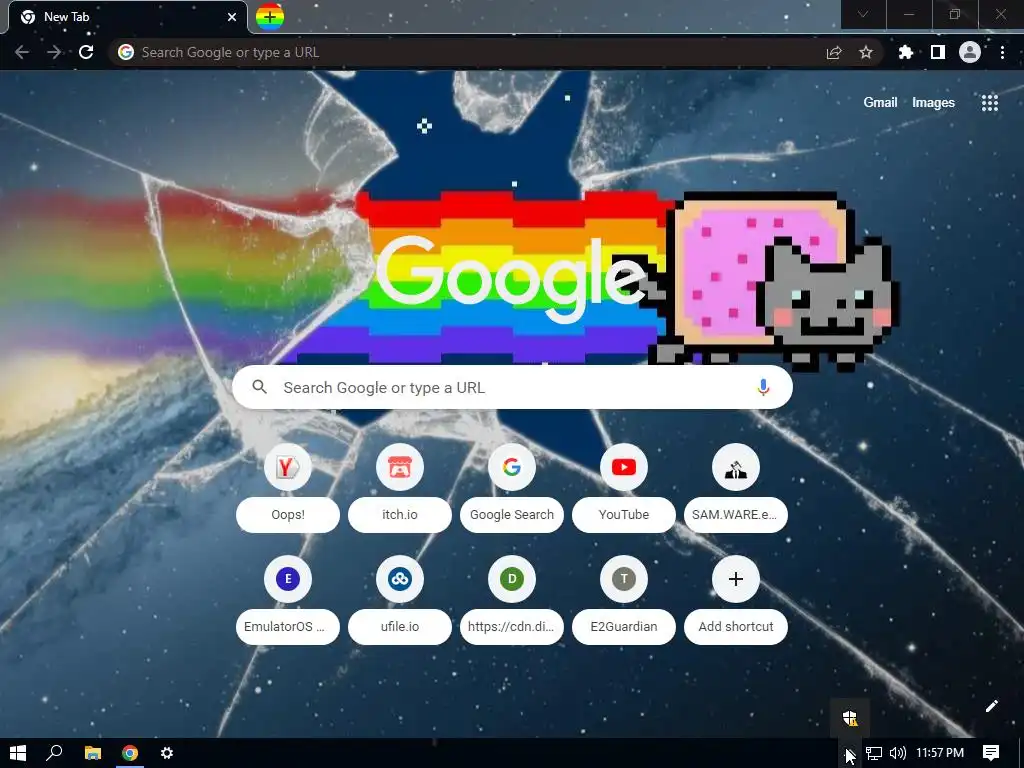Open the network status tray icon
This screenshot has height=768, width=1024.
tap(874, 753)
